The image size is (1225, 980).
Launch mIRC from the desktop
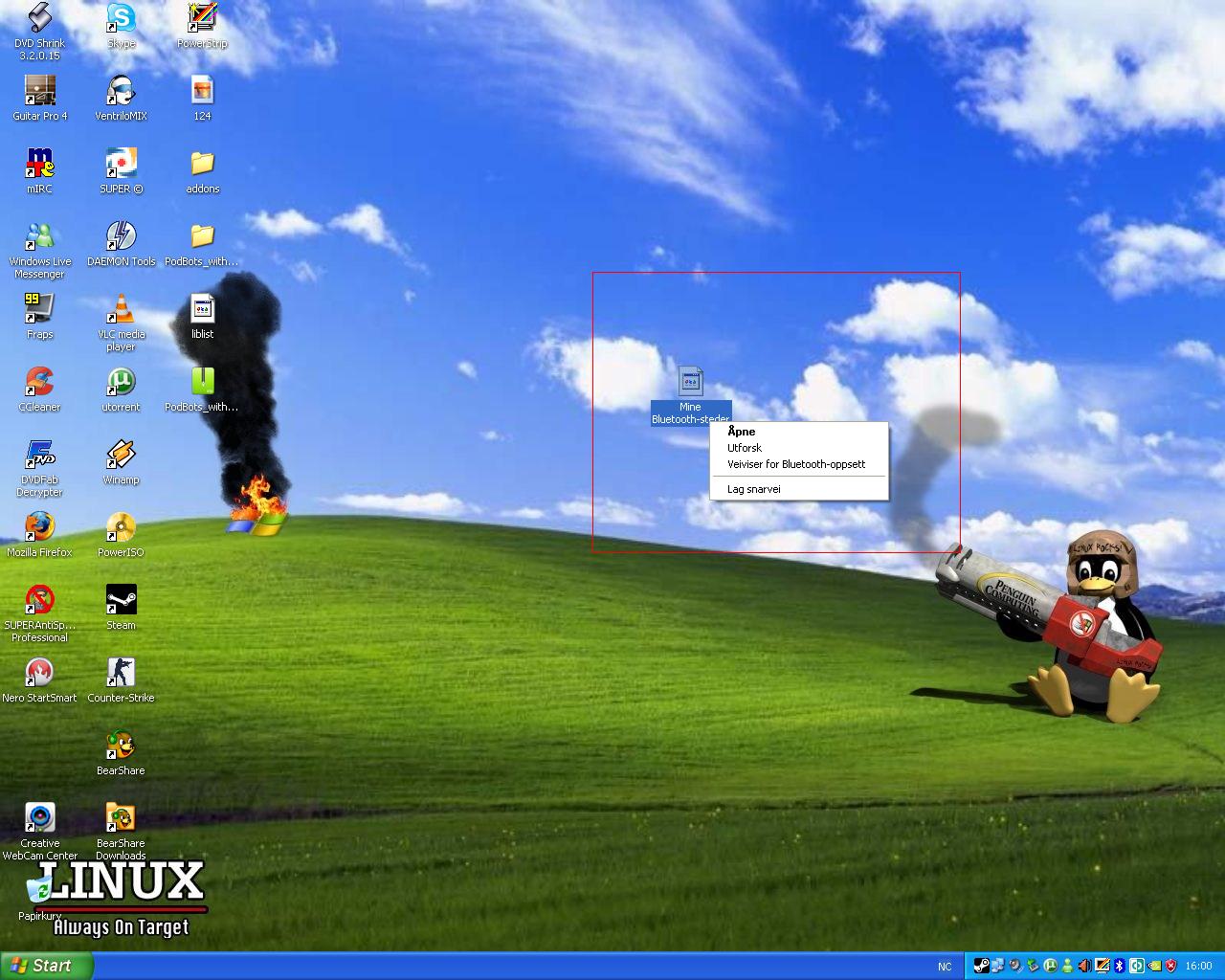(x=39, y=170)
